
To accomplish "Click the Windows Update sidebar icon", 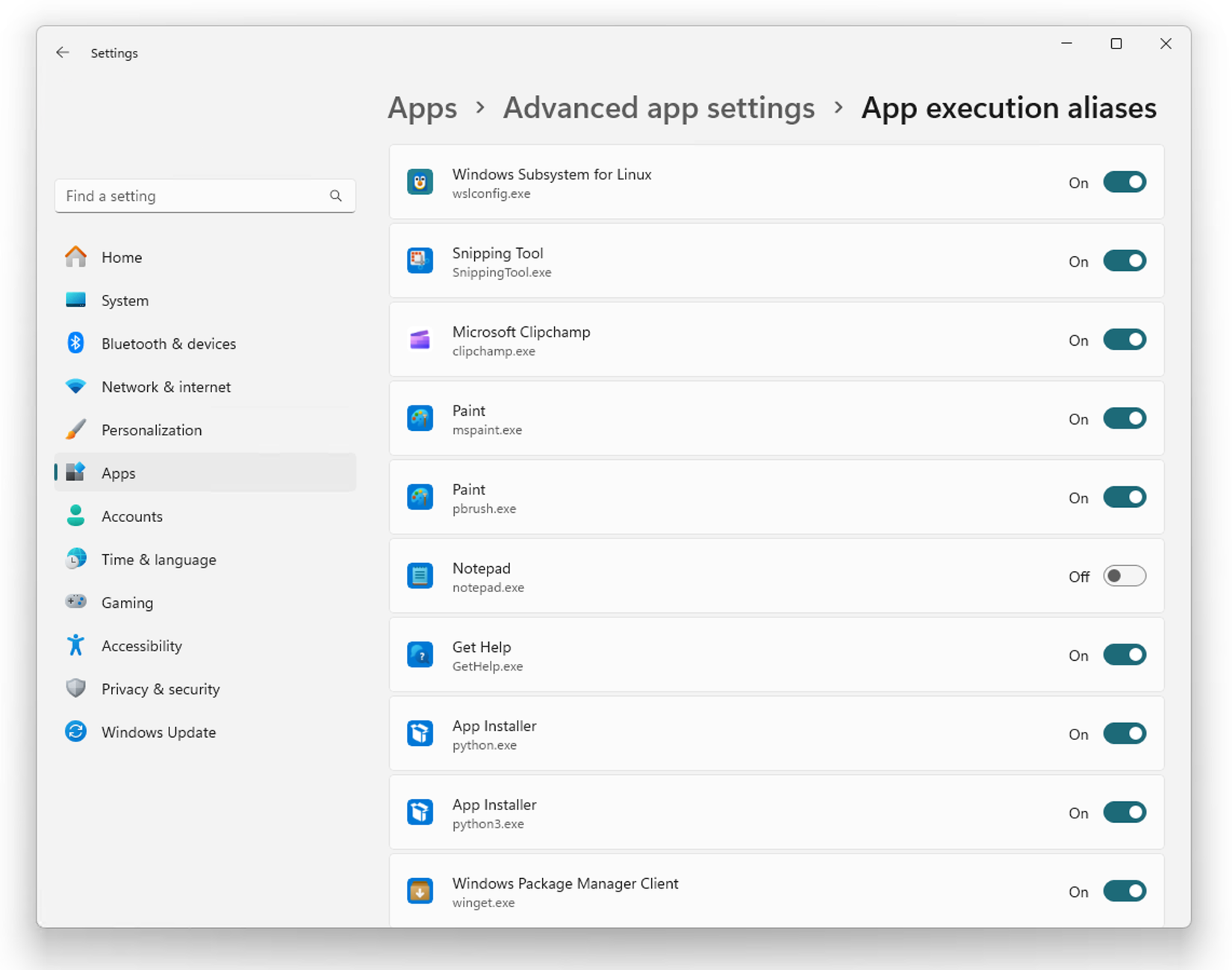I will [75, 732].
